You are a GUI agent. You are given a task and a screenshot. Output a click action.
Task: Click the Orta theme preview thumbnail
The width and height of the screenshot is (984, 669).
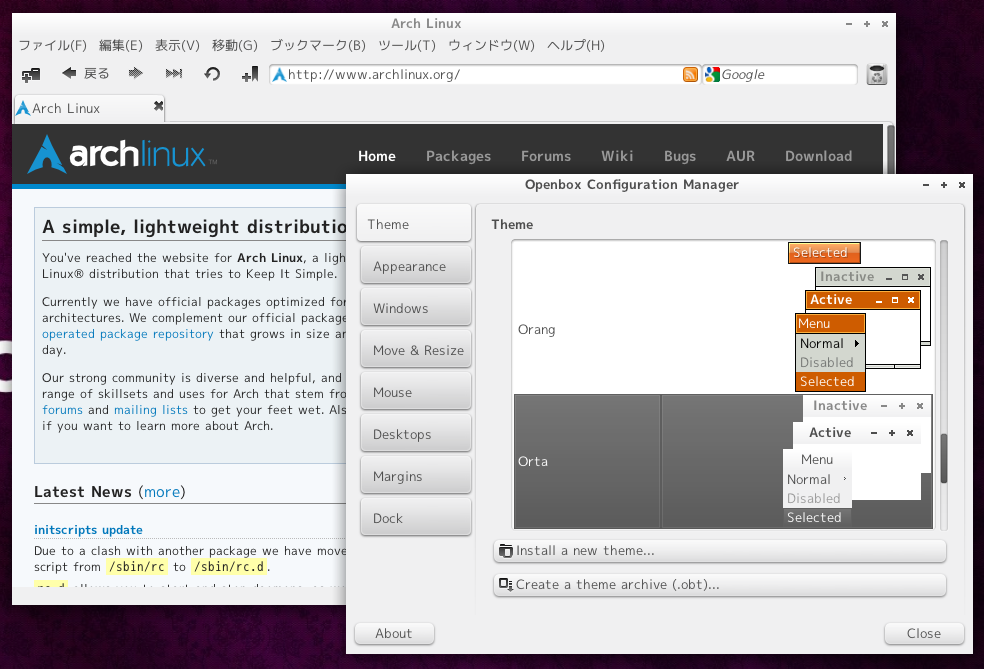pos(857,462)
